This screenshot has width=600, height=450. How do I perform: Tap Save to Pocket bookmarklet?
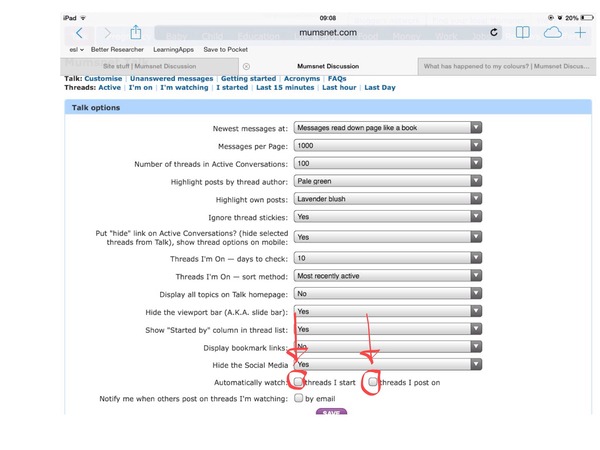point(225,49)
